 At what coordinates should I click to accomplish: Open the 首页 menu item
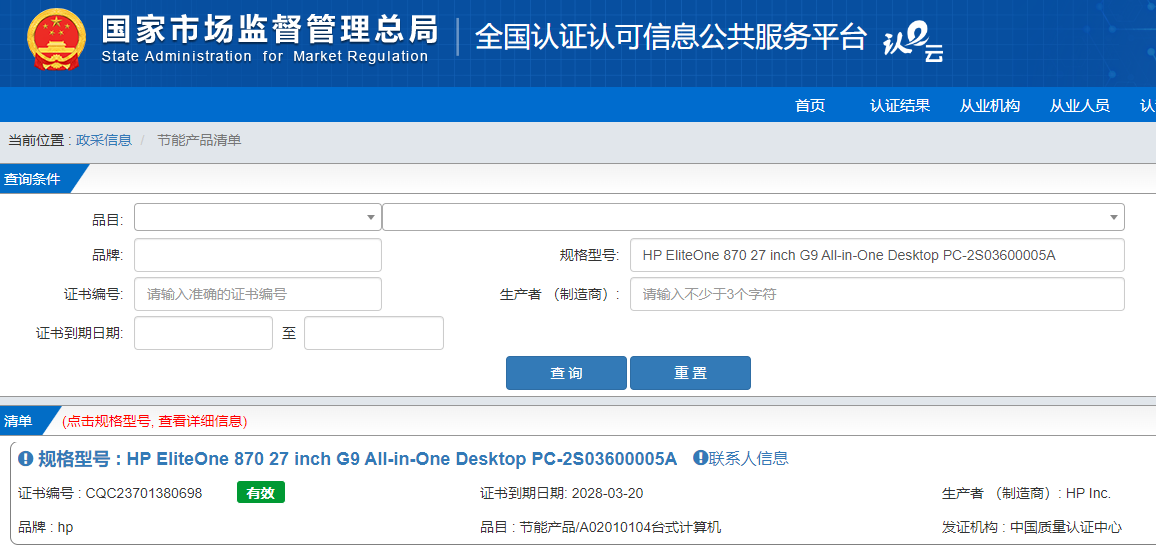(810, 105)
